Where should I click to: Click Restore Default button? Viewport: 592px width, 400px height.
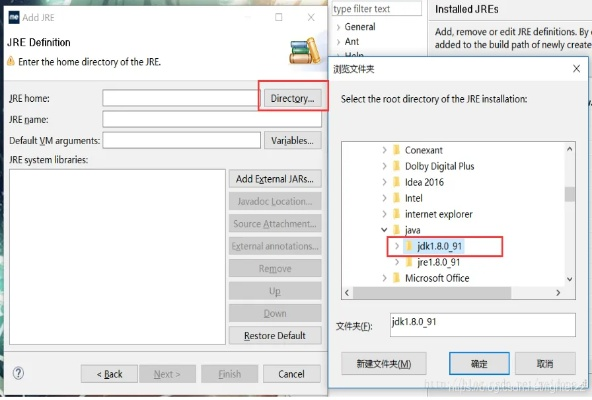(x=275, y=335)
